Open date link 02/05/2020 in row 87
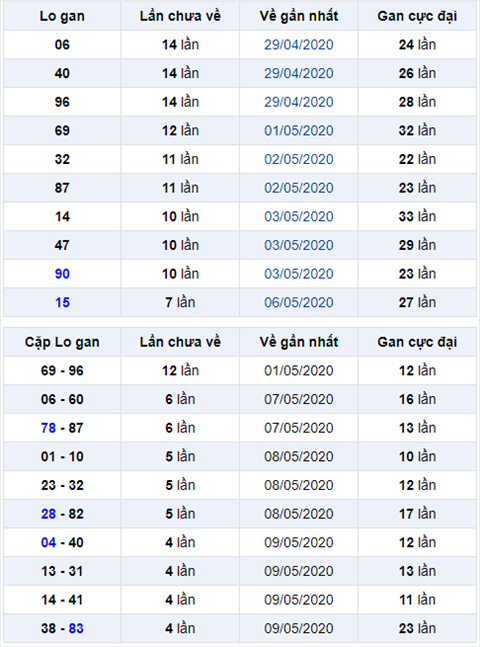This screenshot has height=647, width=480. (x=299, y=188)
